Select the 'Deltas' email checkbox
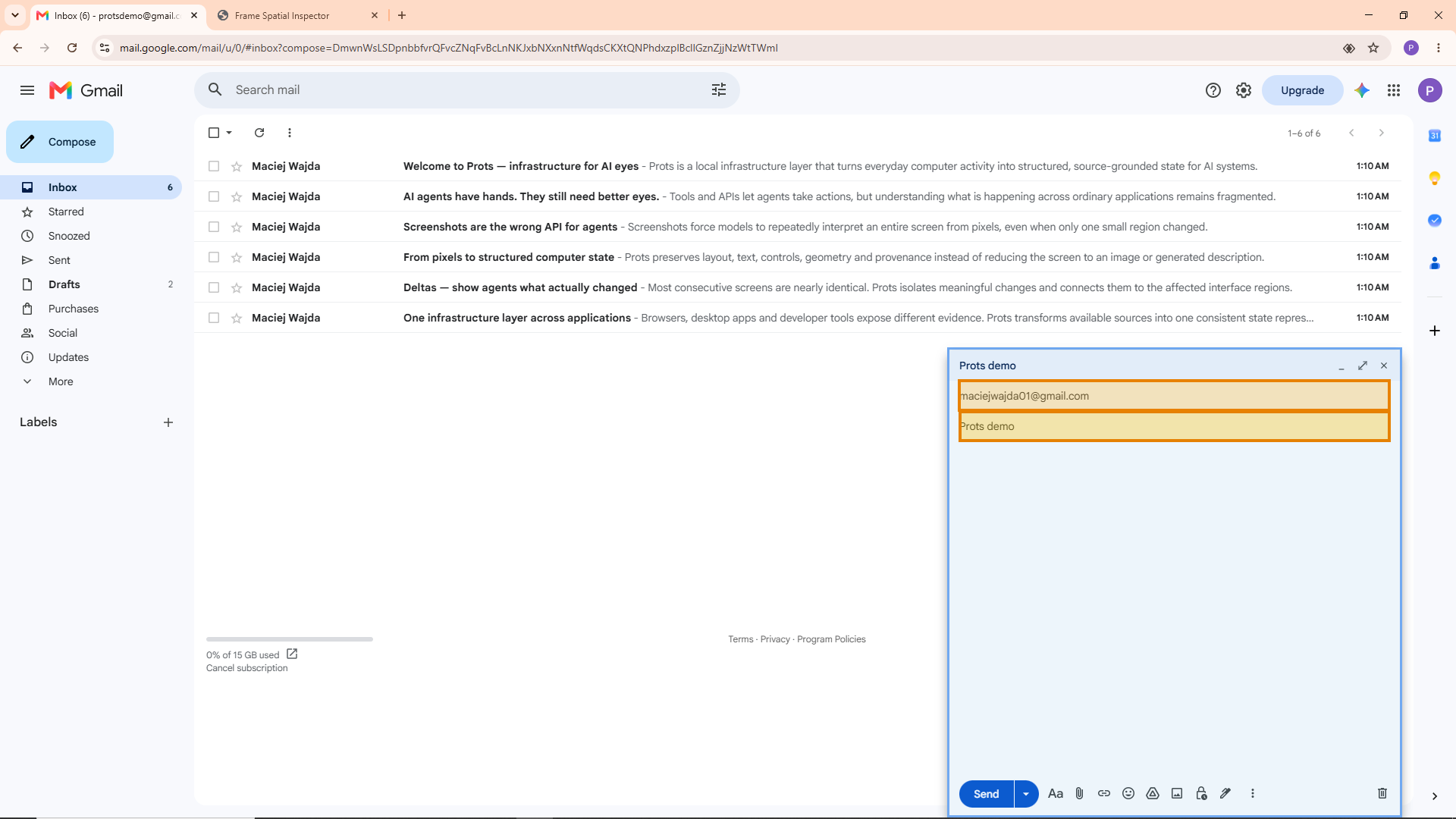Screen dimensions: 1456x819 tap(214, 287)
